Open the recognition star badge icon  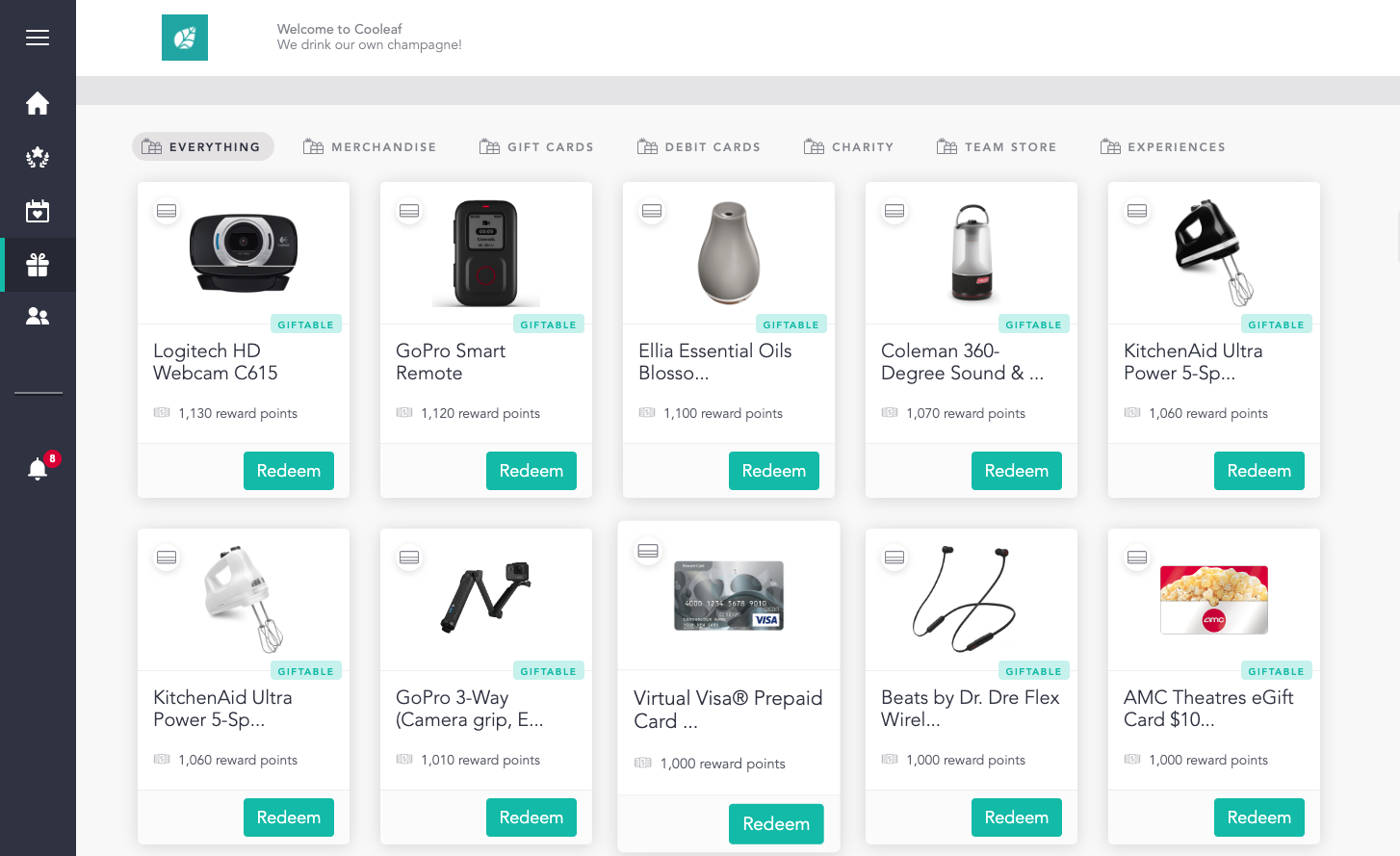click(x=38, y=157)
